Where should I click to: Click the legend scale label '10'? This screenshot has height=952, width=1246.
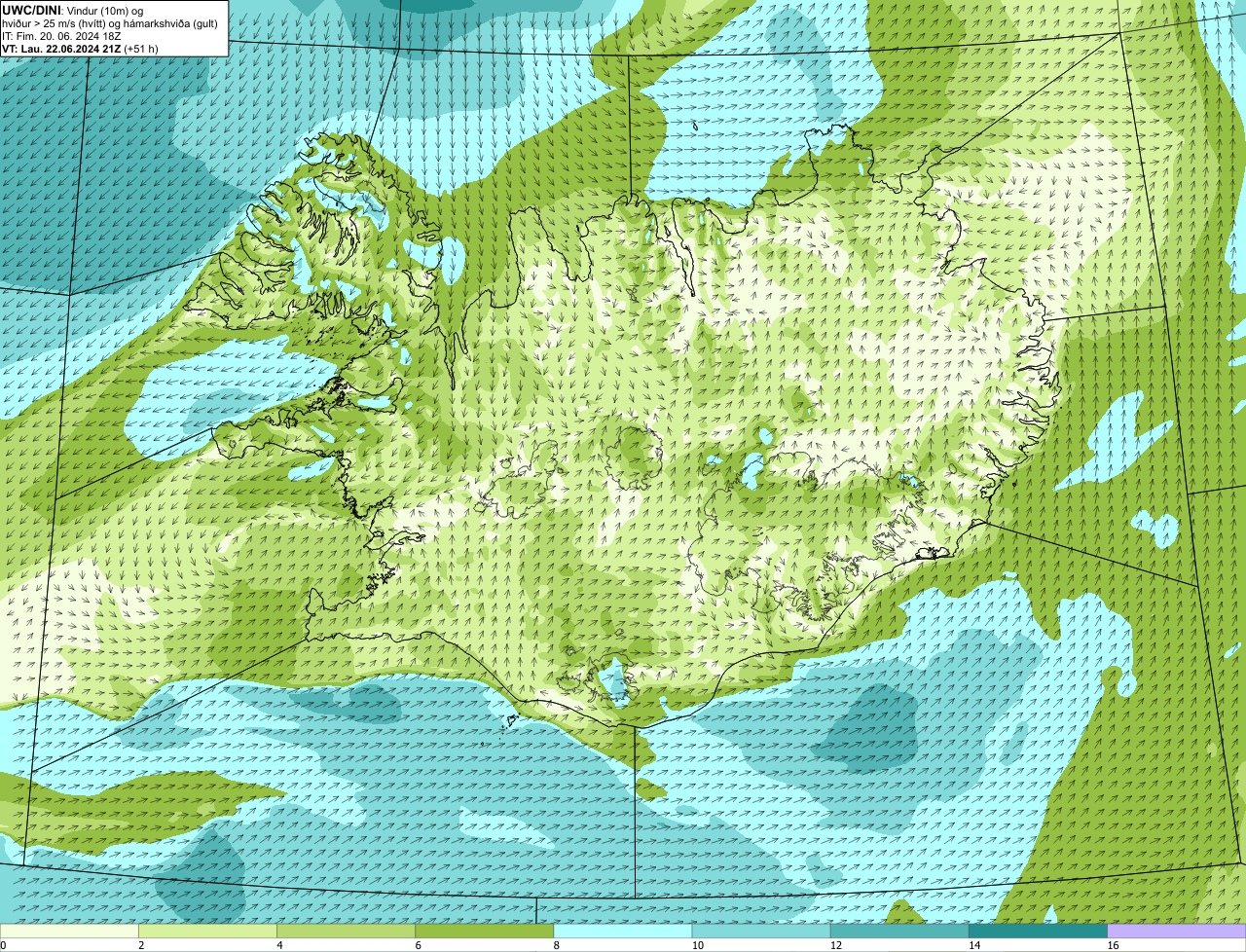coord(697,945)
